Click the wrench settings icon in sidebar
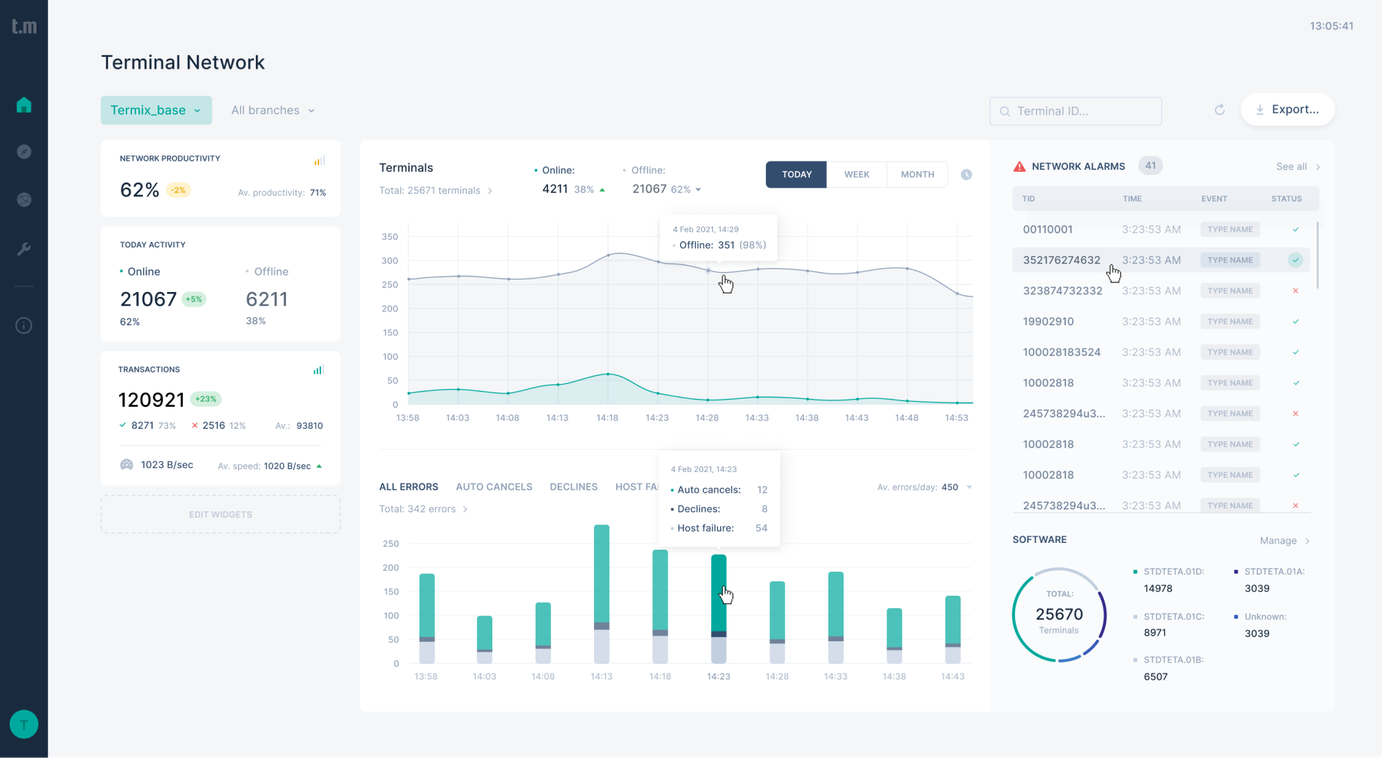1382x758 pixels. [24, 249]
